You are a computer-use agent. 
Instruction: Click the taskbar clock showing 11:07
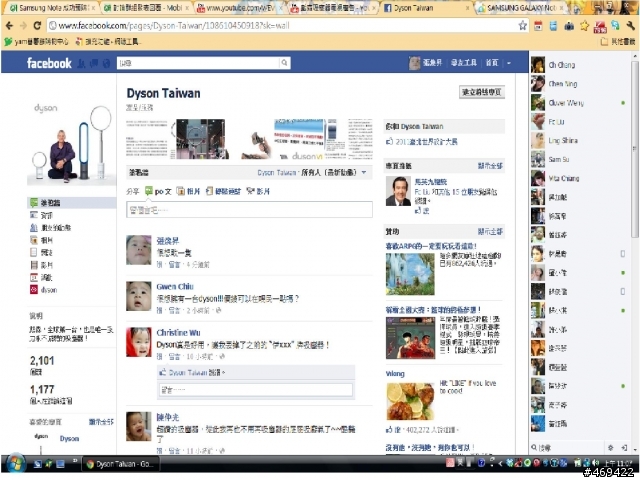pyautogui.click(x=616, y=463)
